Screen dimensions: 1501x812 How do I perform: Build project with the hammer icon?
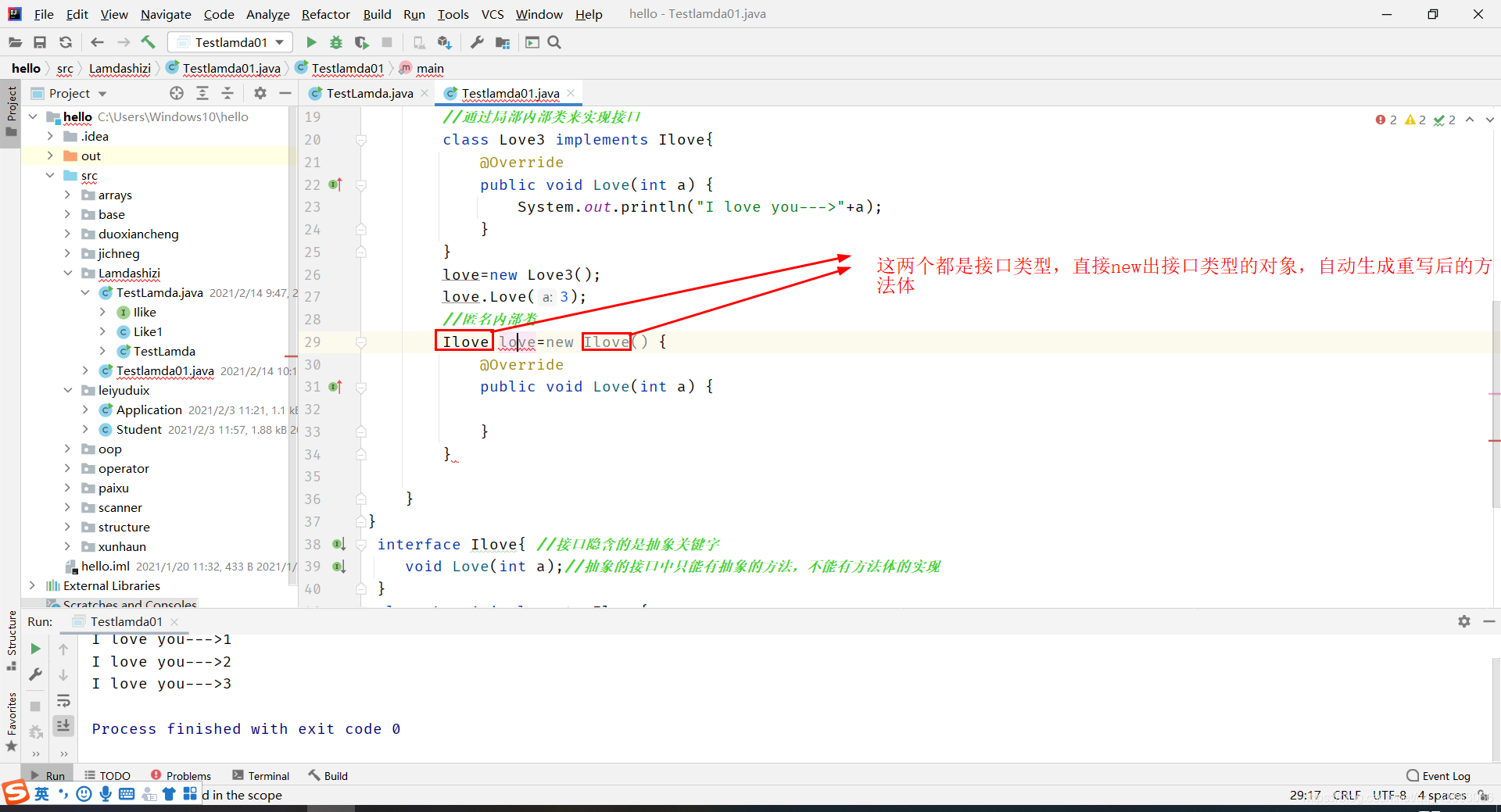149,42
